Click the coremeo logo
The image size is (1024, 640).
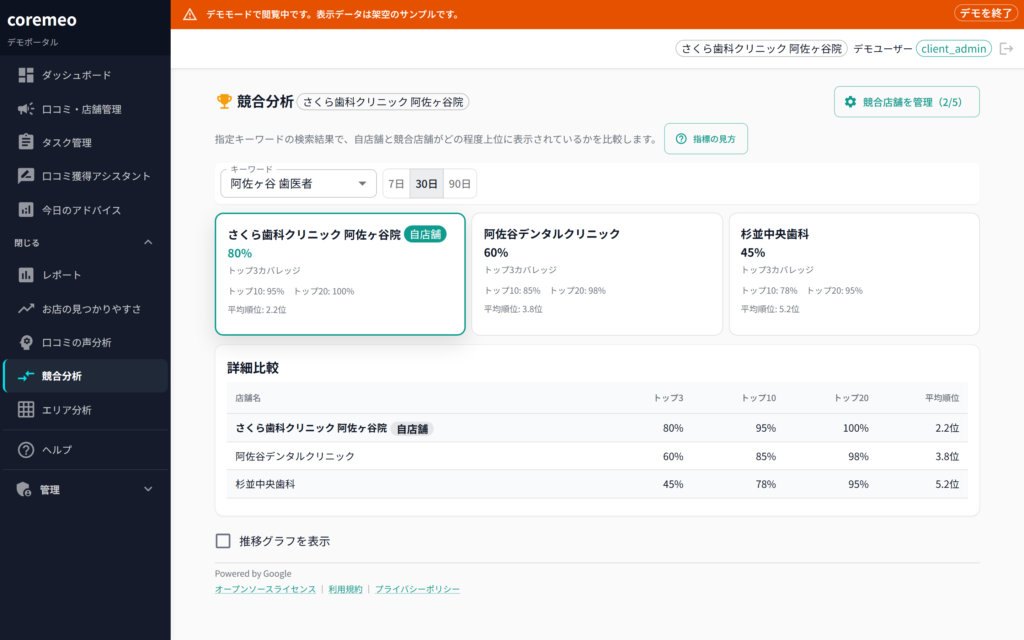[x=42, y=20]
